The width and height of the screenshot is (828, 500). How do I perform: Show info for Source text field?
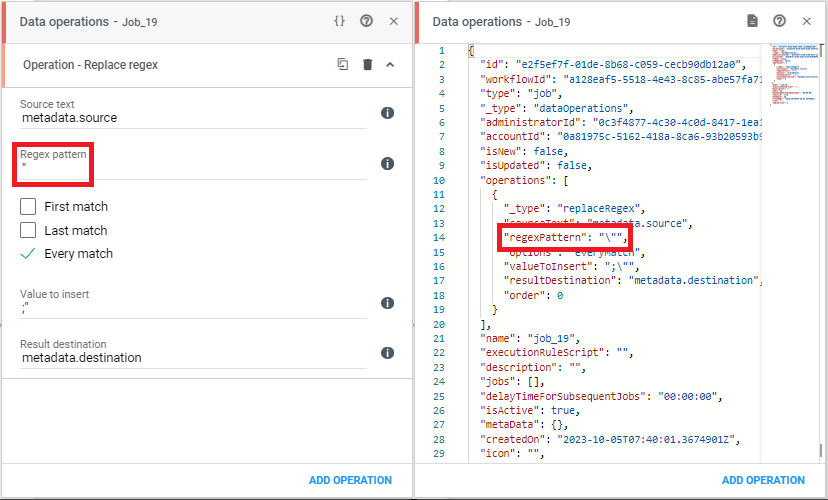pos(387,113)
